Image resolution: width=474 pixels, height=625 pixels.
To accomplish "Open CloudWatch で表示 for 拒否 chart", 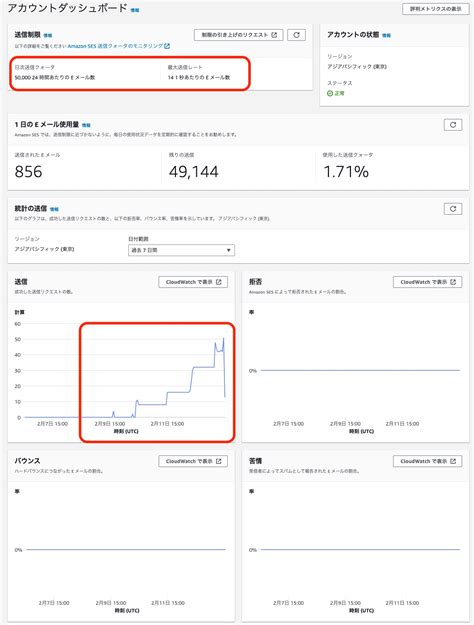I will 427,282.
